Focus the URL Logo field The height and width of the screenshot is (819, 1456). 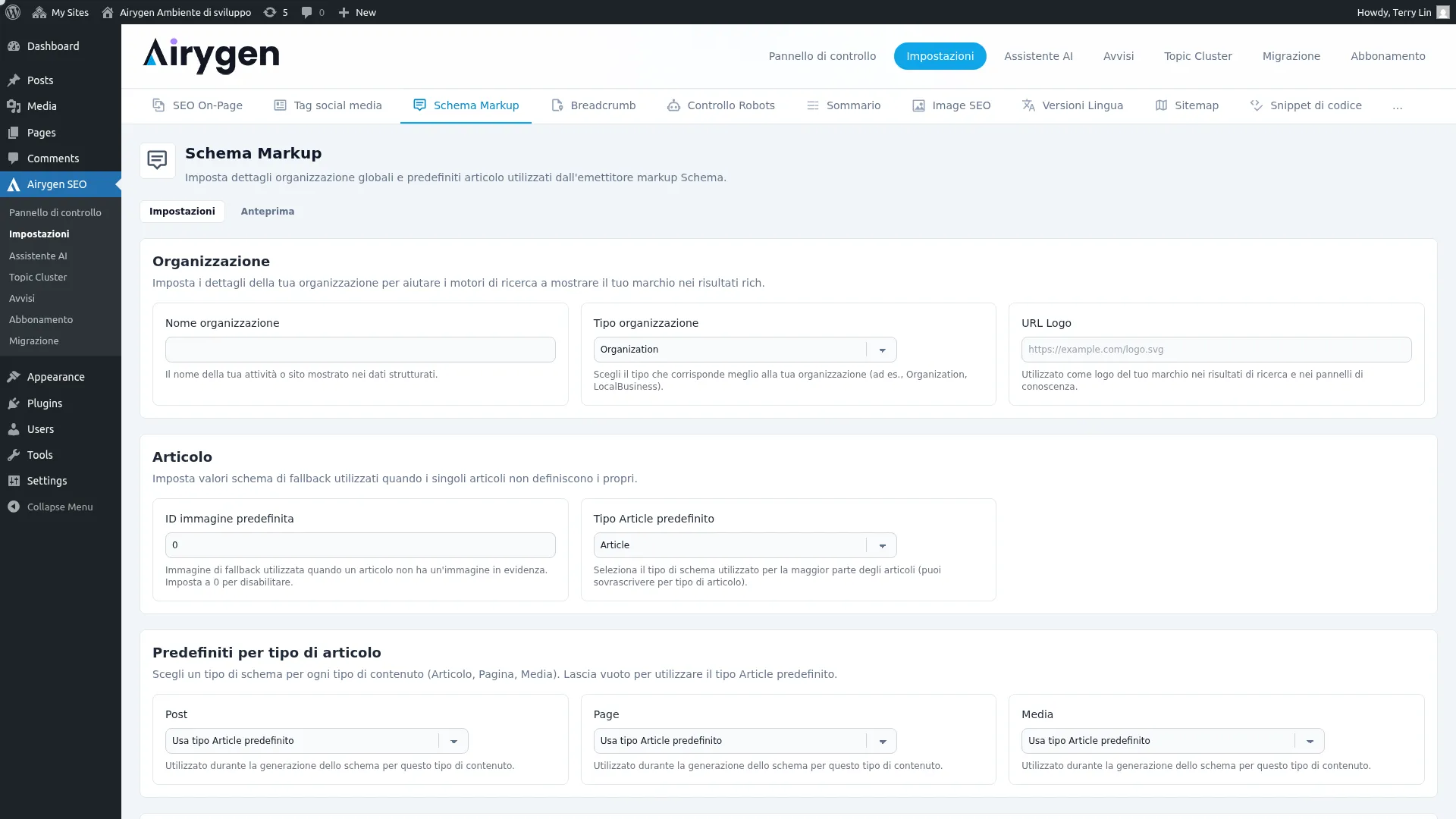point(1216,350)
